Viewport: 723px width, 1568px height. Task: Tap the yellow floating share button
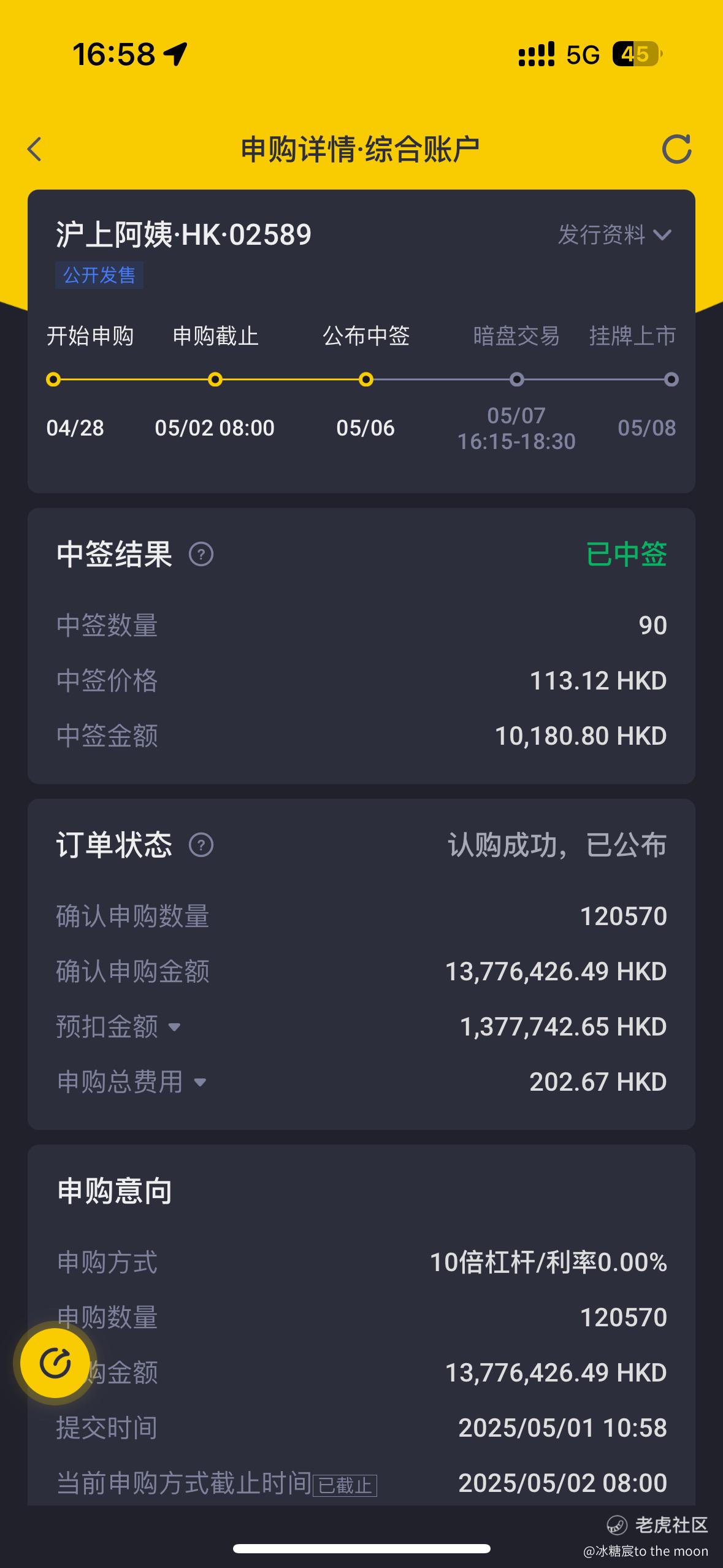click(x=55, y=1363)
